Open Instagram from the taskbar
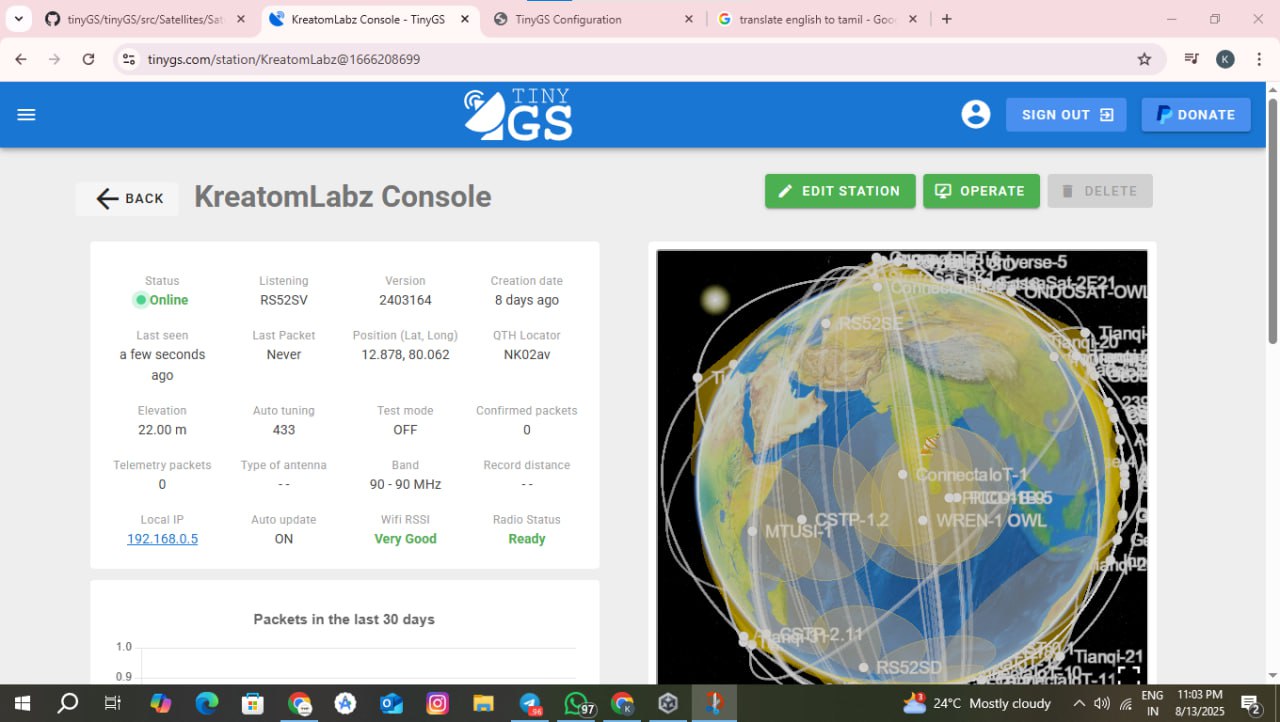This screenshot has width=1280, height=722. coord(437,703)
